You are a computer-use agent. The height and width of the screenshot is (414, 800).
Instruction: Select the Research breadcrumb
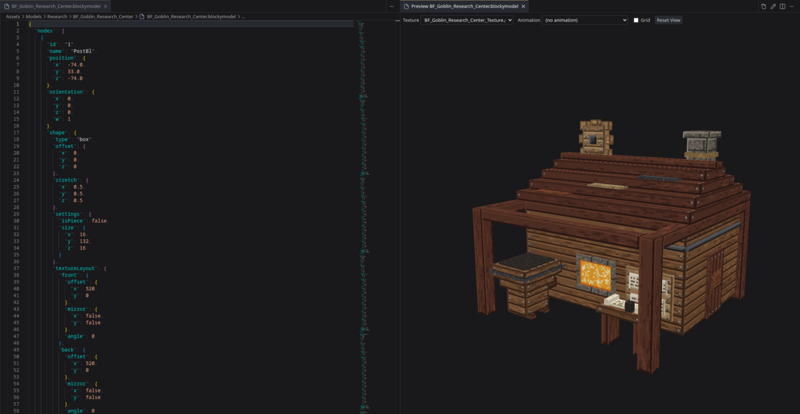click(x=58, y=16)
